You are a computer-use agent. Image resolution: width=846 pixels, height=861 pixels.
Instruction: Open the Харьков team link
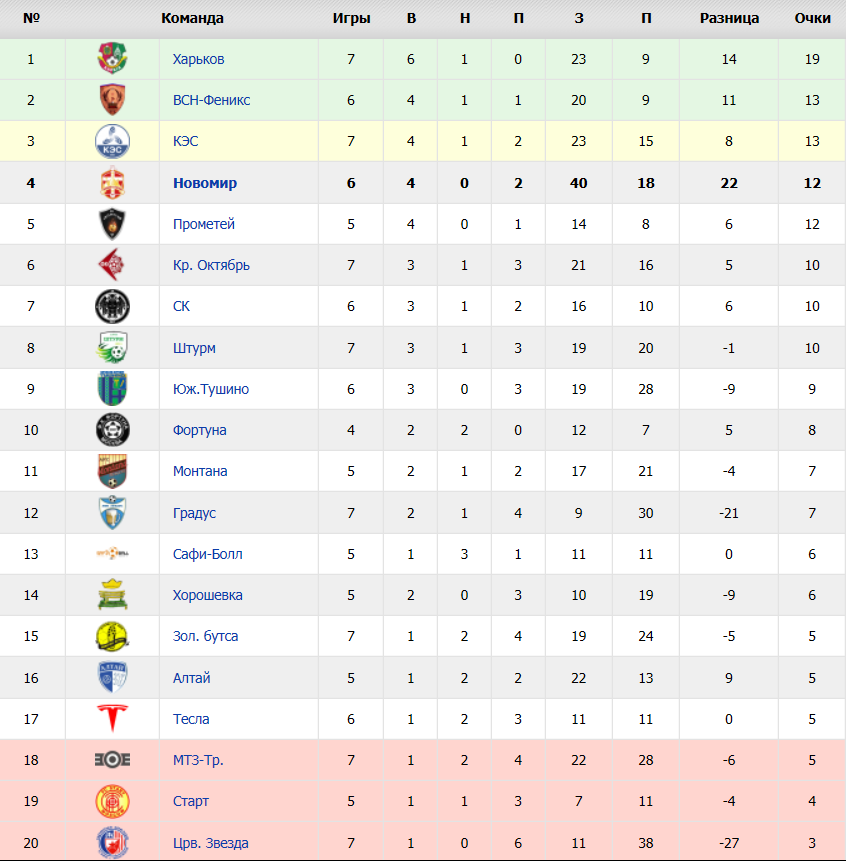pos(198,59)
